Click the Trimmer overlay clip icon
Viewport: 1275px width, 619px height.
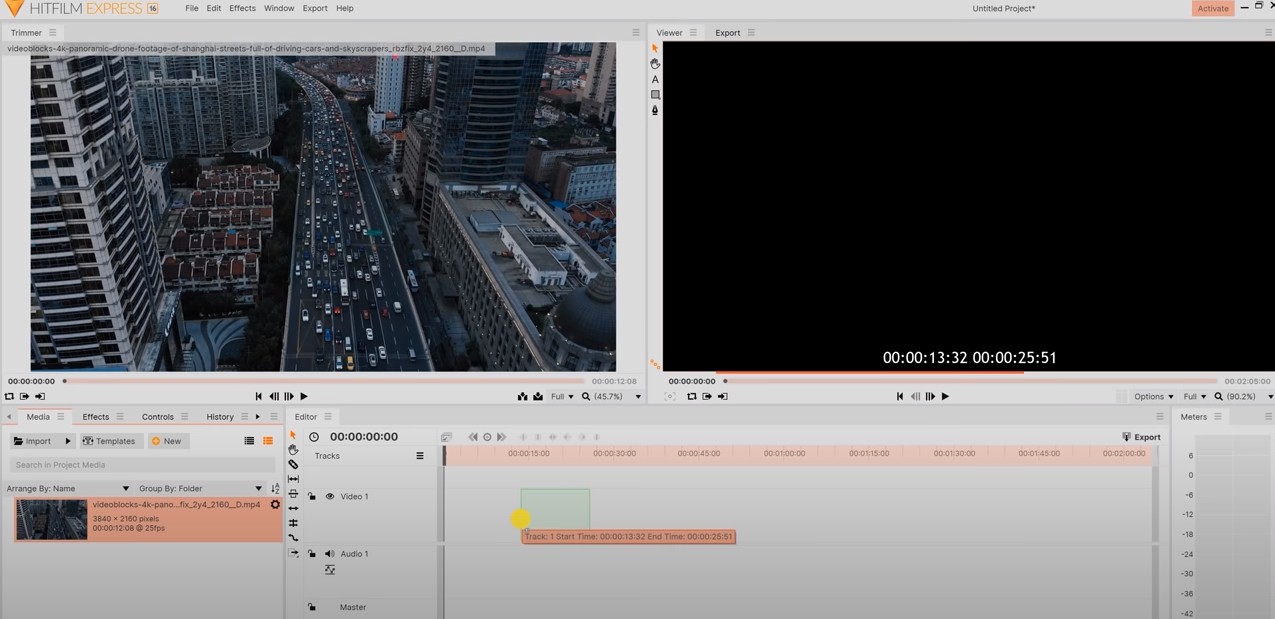click(538, 397)
